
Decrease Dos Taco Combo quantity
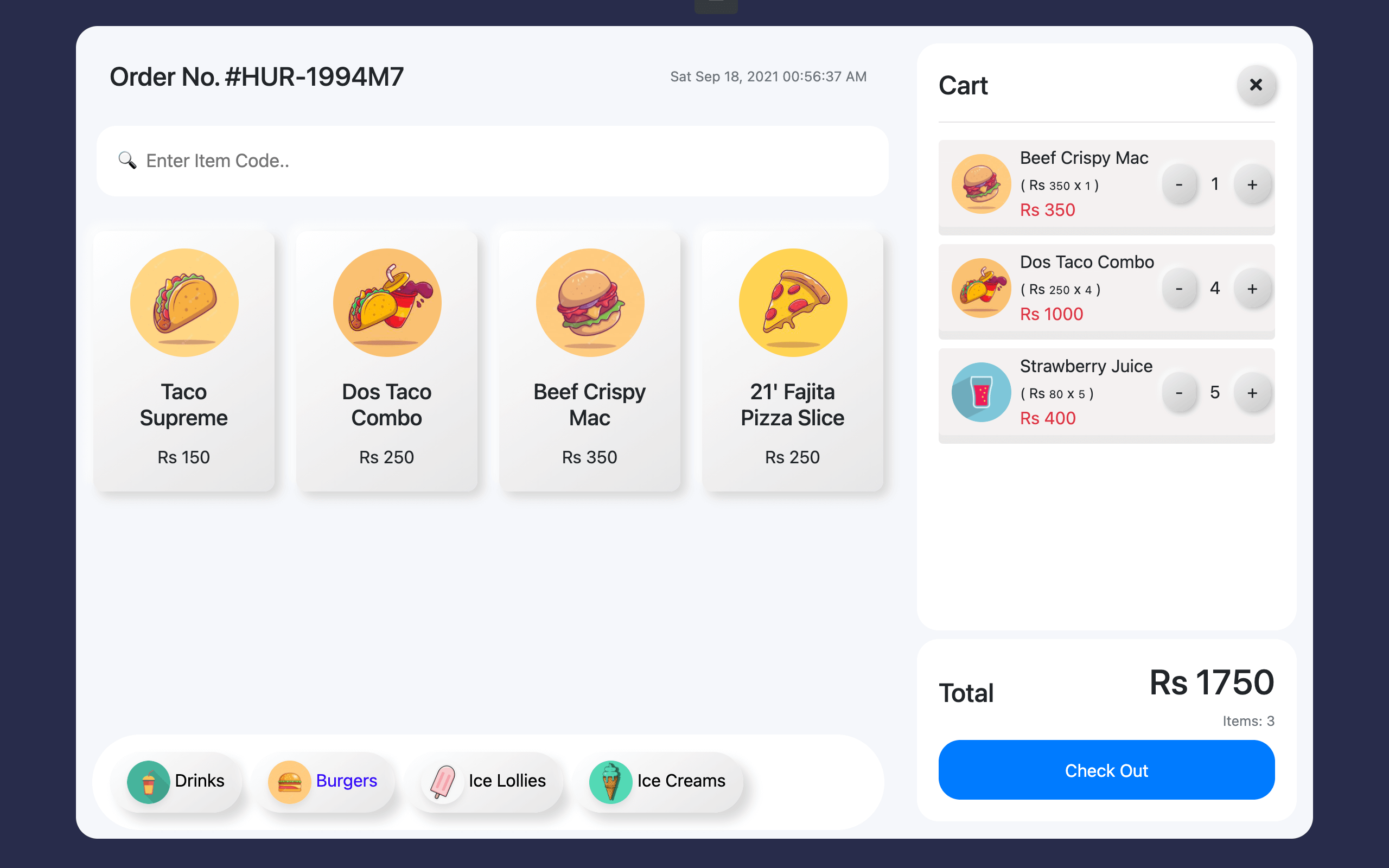point(1179,288)
